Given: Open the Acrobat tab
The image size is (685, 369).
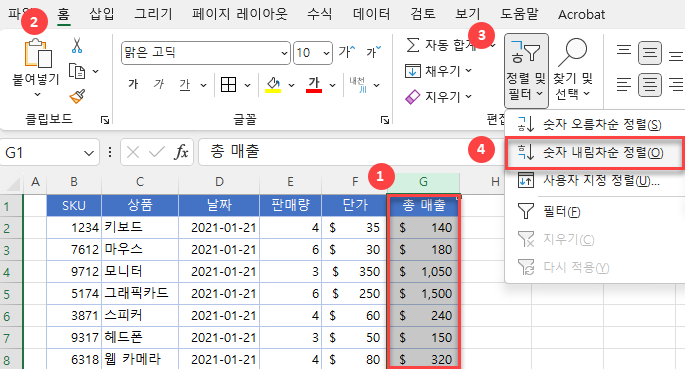Looking at the screenshot, I should tap(581, 14).
